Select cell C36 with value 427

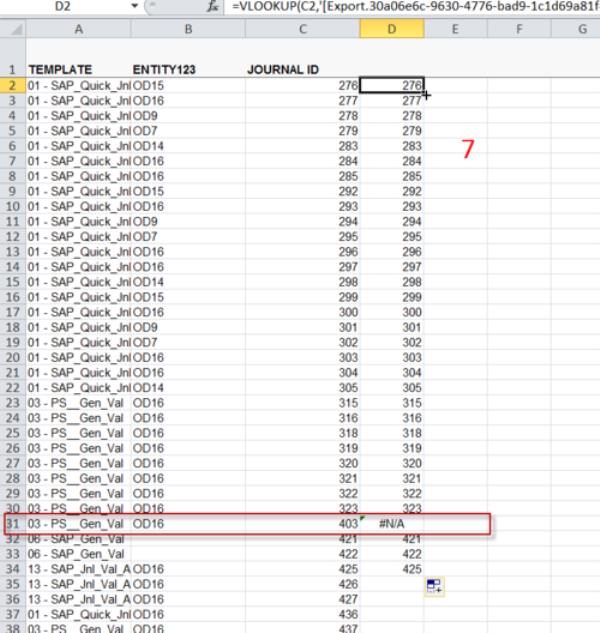tap(302, 599)
